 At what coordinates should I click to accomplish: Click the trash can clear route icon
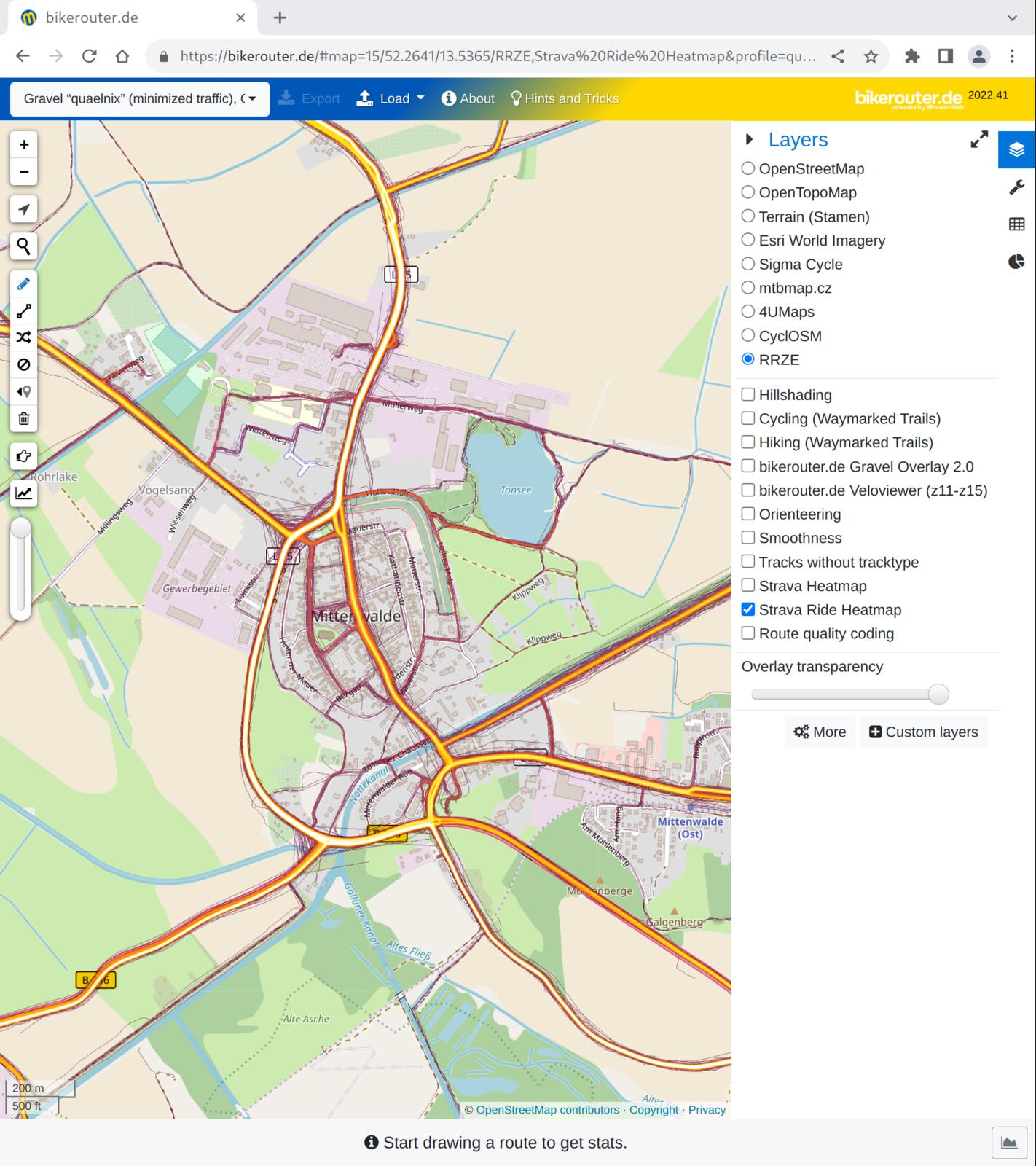(24, 418)
